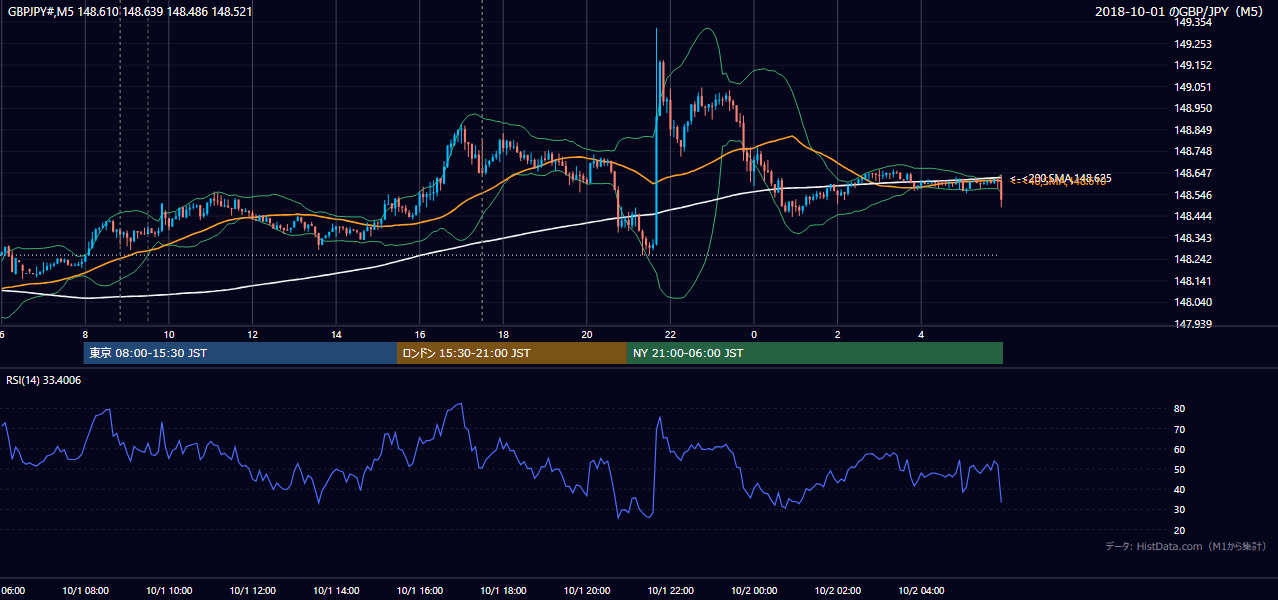Select the 東京 08:00-15:30 JST session bar

point(240,353)
